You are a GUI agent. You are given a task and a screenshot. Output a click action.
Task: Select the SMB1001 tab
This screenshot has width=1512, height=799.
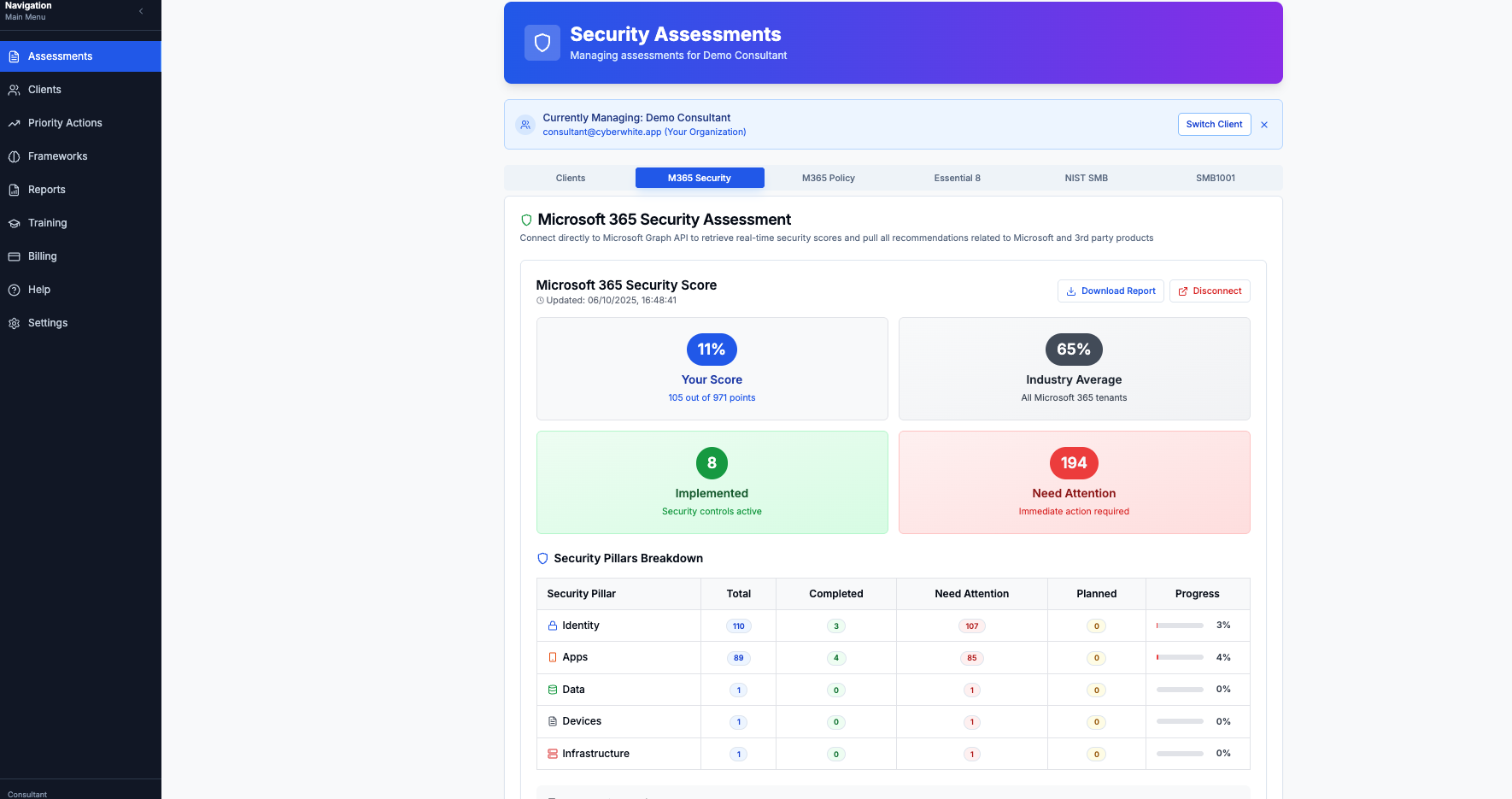click(1216, 178)
